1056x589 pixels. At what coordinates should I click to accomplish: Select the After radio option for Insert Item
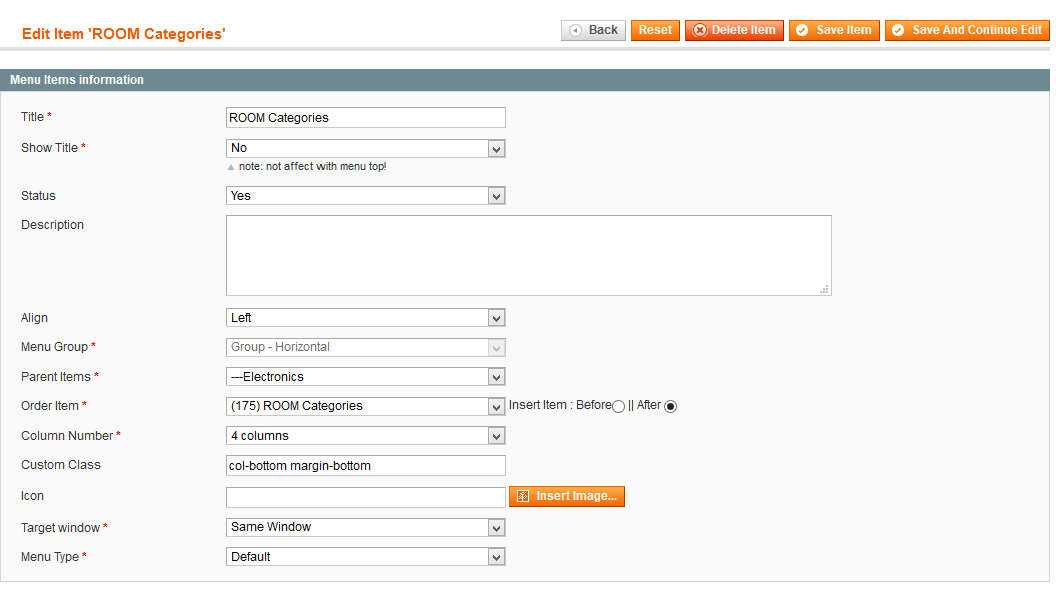coord(670,406)
